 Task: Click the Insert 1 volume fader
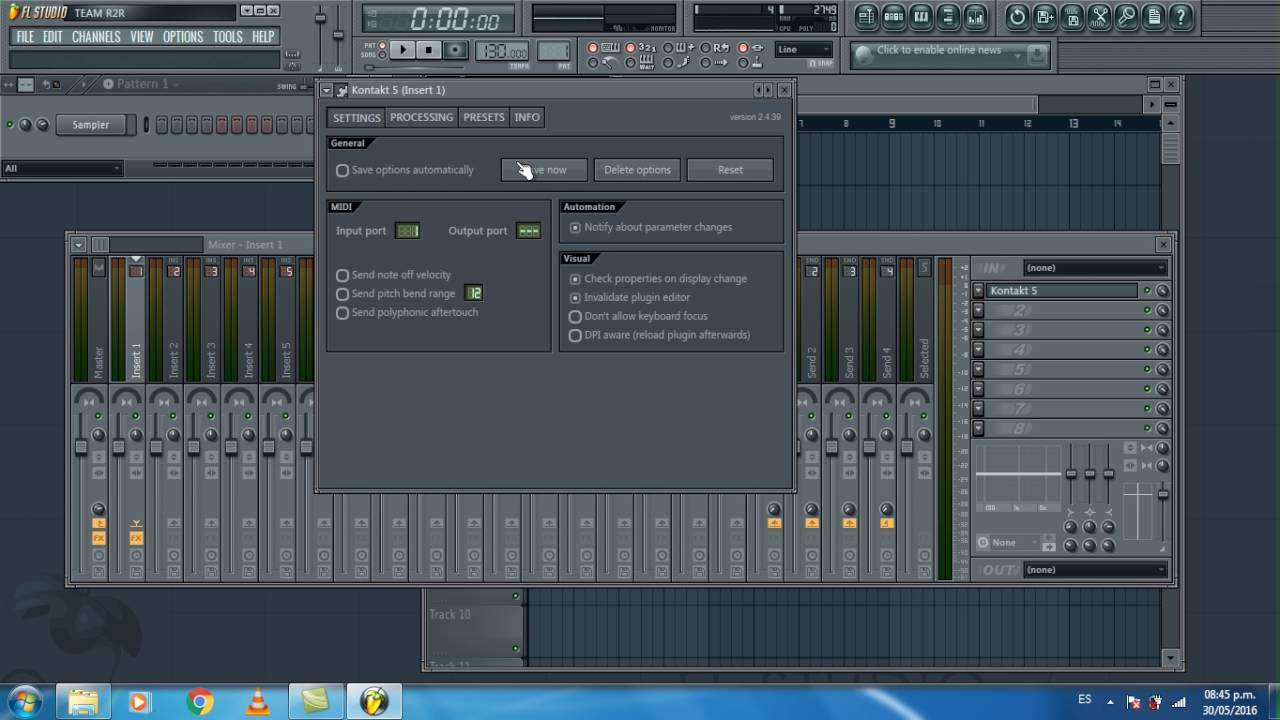[x=118, y=447]
